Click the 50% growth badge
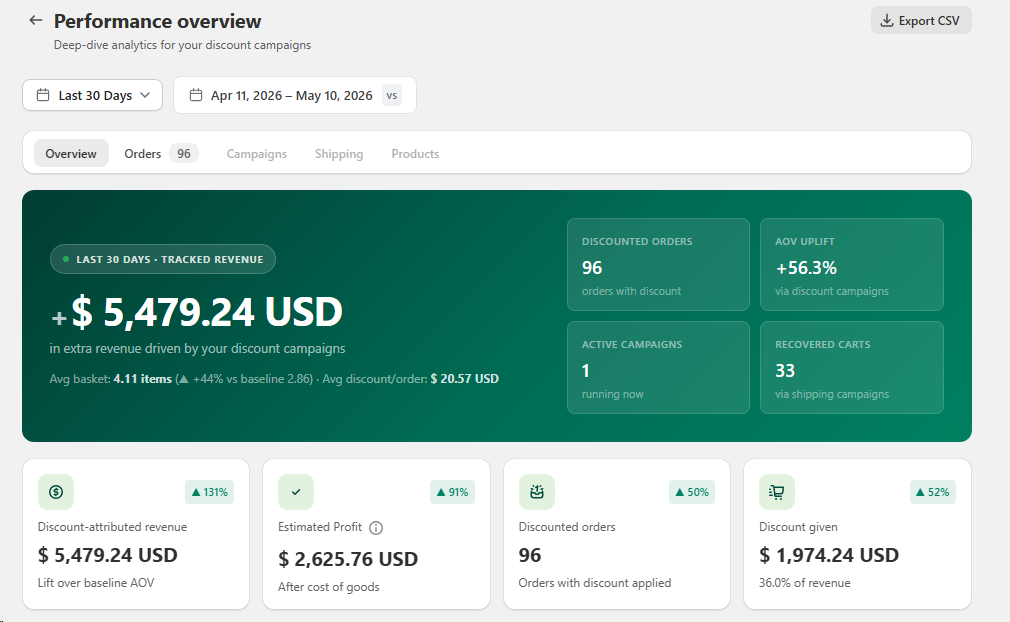This screenshot has width=1010, height=622. [x=692, y=492]
